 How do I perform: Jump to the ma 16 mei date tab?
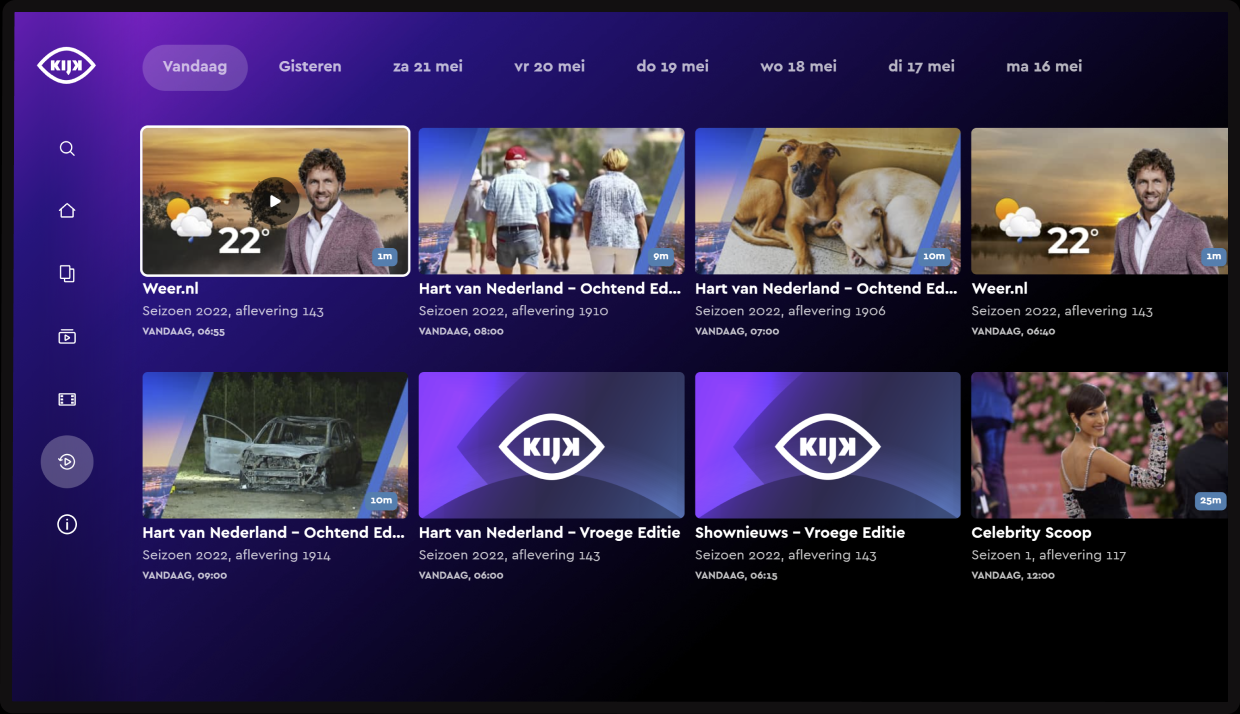1044,67
